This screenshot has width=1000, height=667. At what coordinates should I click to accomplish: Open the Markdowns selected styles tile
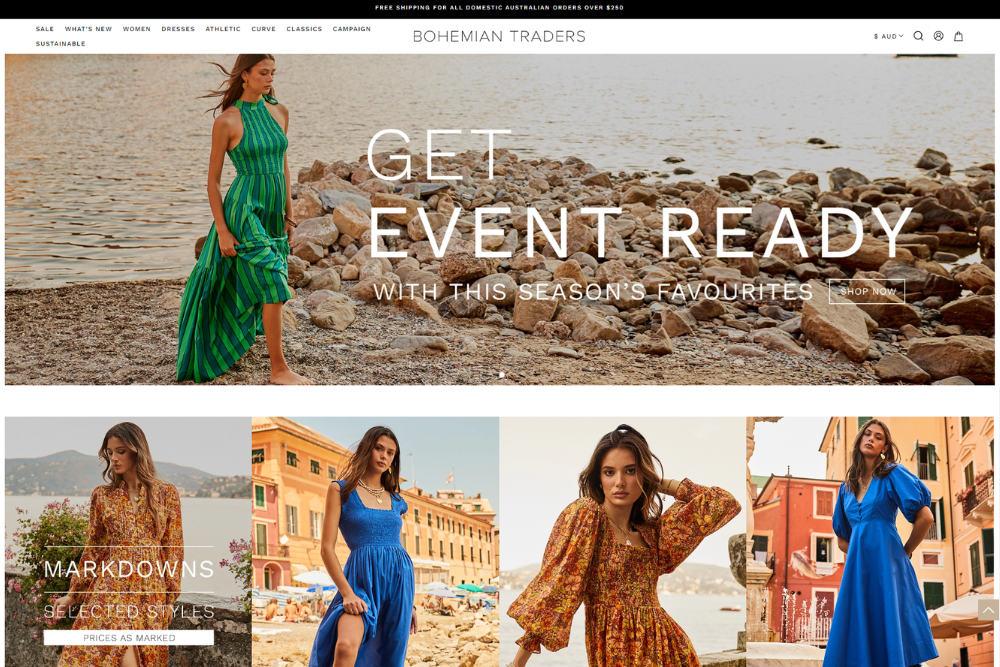pos(128,542)
